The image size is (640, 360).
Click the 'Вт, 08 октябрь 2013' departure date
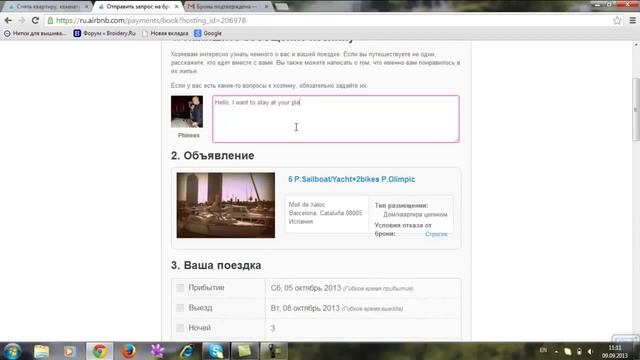(305, 308)
